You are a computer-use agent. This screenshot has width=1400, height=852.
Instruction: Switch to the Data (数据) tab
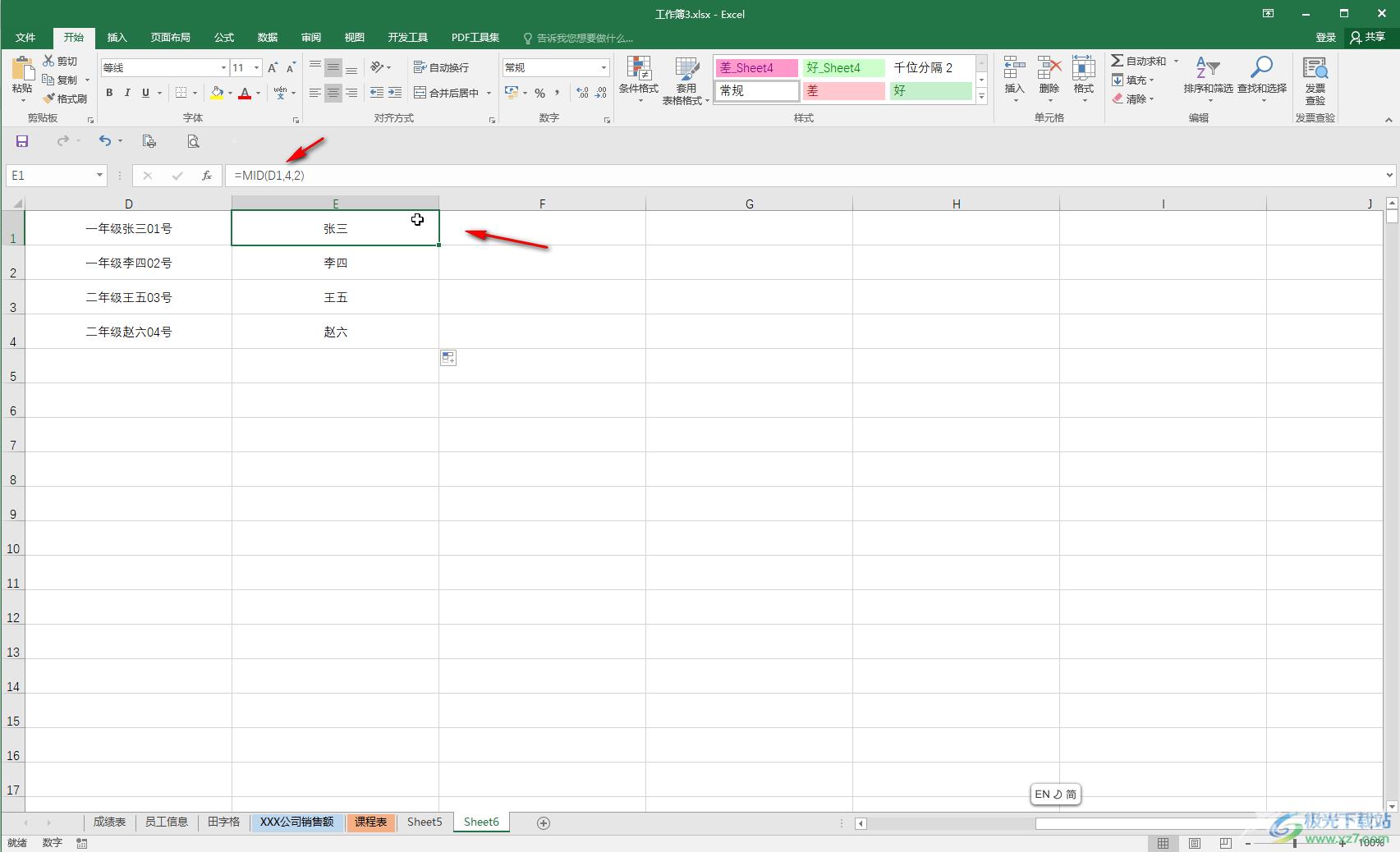coord(268,38)
